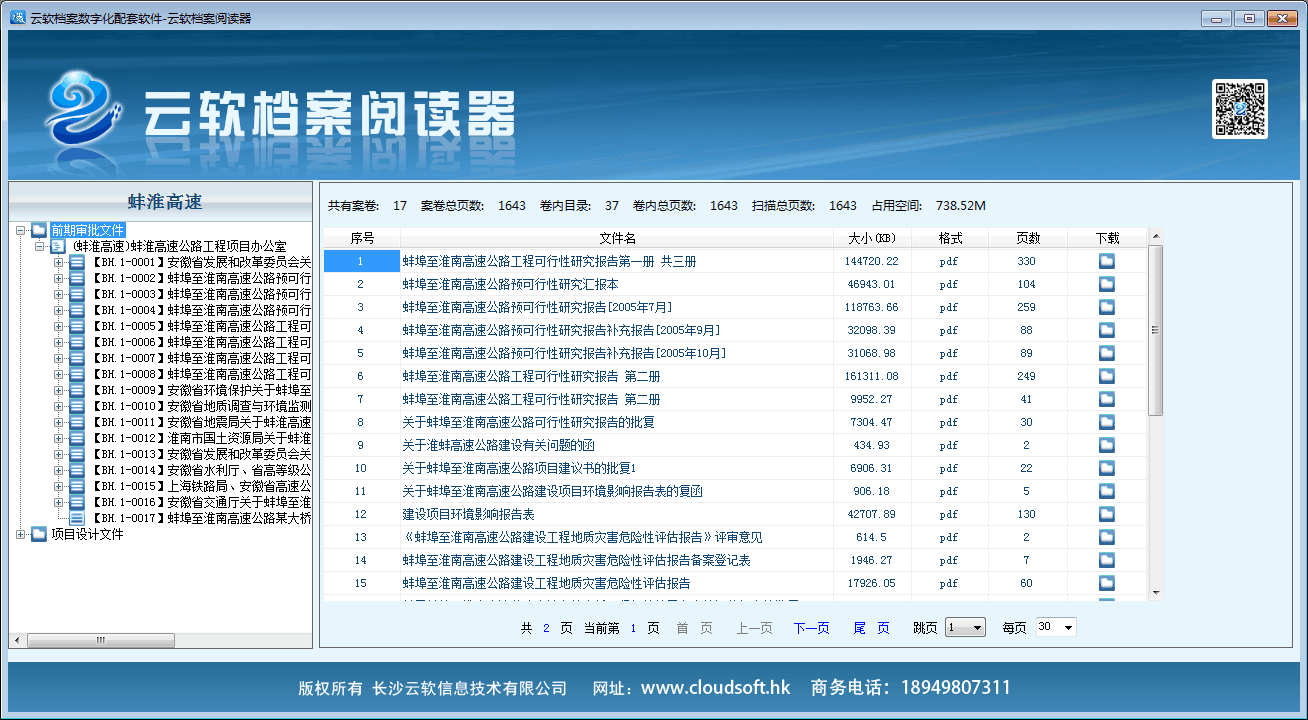Image resolution: width=1308 pixels, height=720 pixels.
Task: Click scroll-down arrow of file list
Action: tap(1155, 593)
